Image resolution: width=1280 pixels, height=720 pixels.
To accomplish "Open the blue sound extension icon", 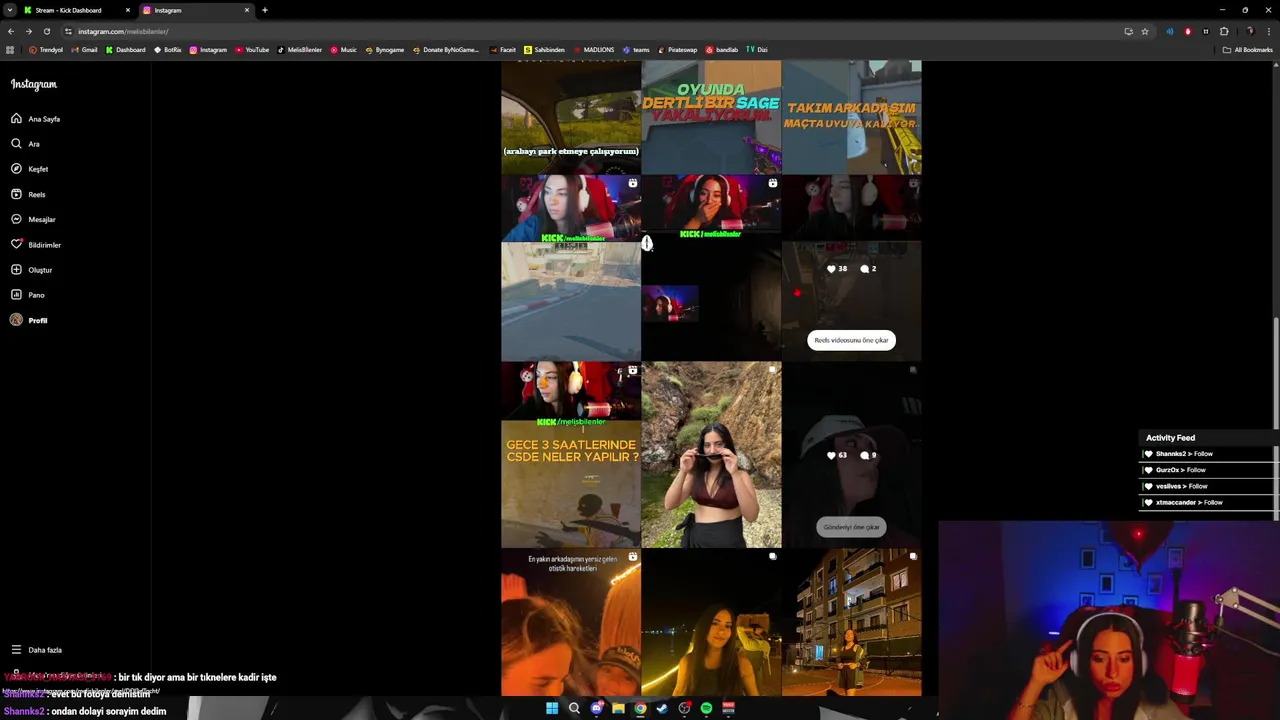I will 1169,31.
